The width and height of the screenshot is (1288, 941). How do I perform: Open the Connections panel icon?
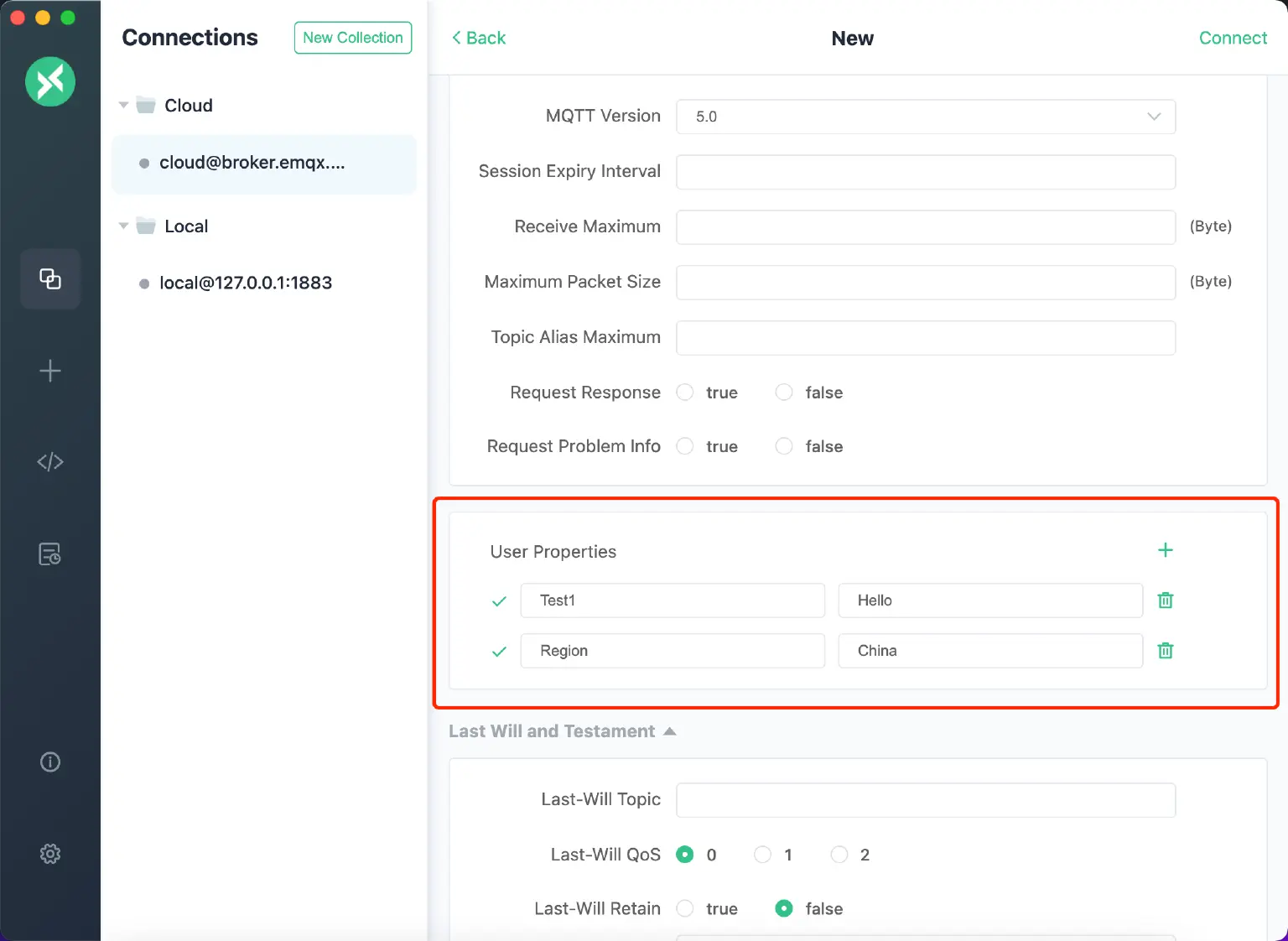(50, 279)
